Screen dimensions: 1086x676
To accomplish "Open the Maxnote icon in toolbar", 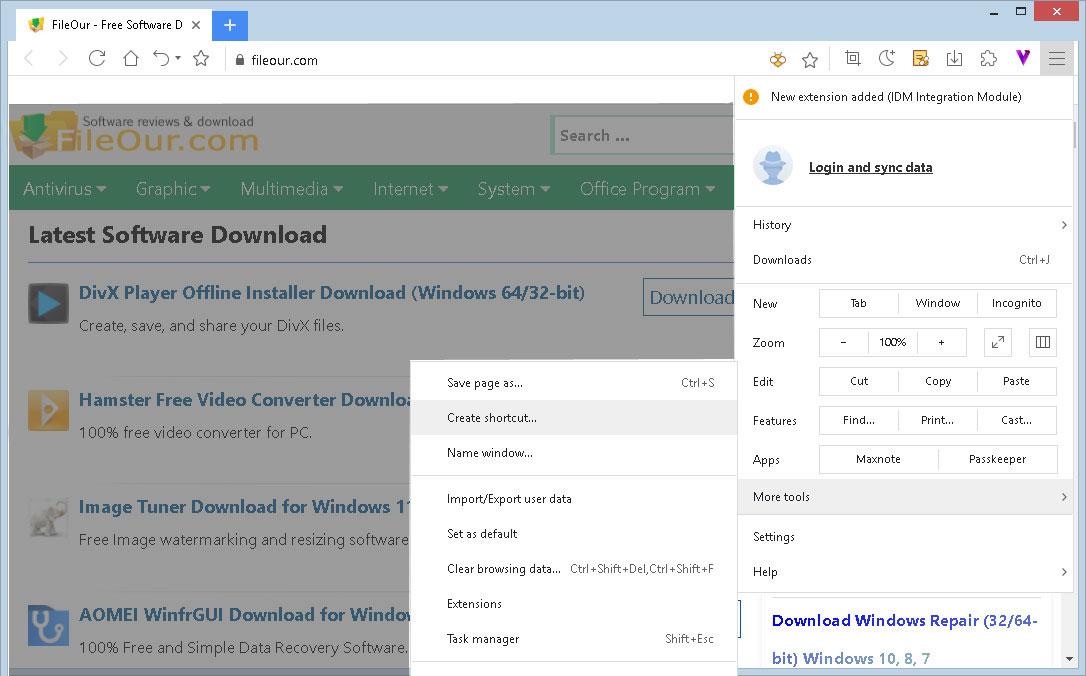I will pos(920,59).
